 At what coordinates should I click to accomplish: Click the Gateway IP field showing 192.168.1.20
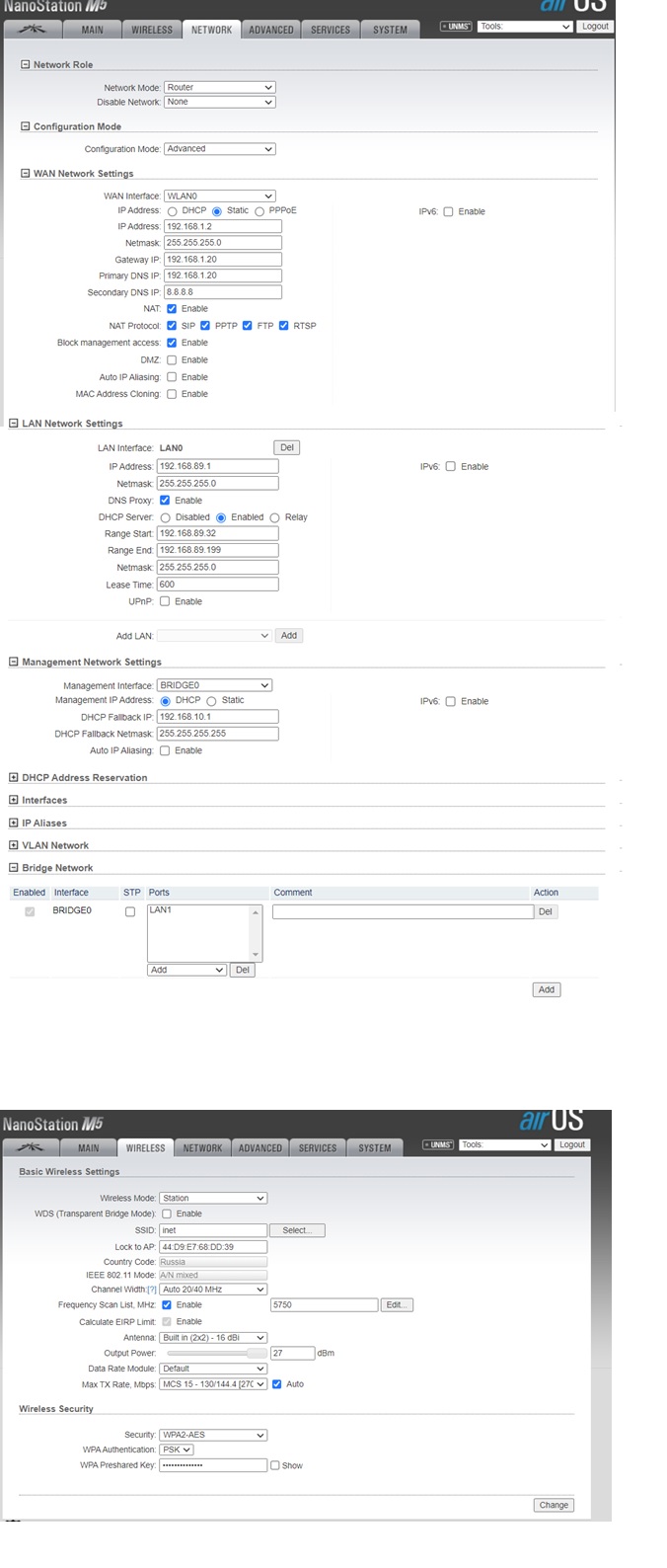point(223,260)
